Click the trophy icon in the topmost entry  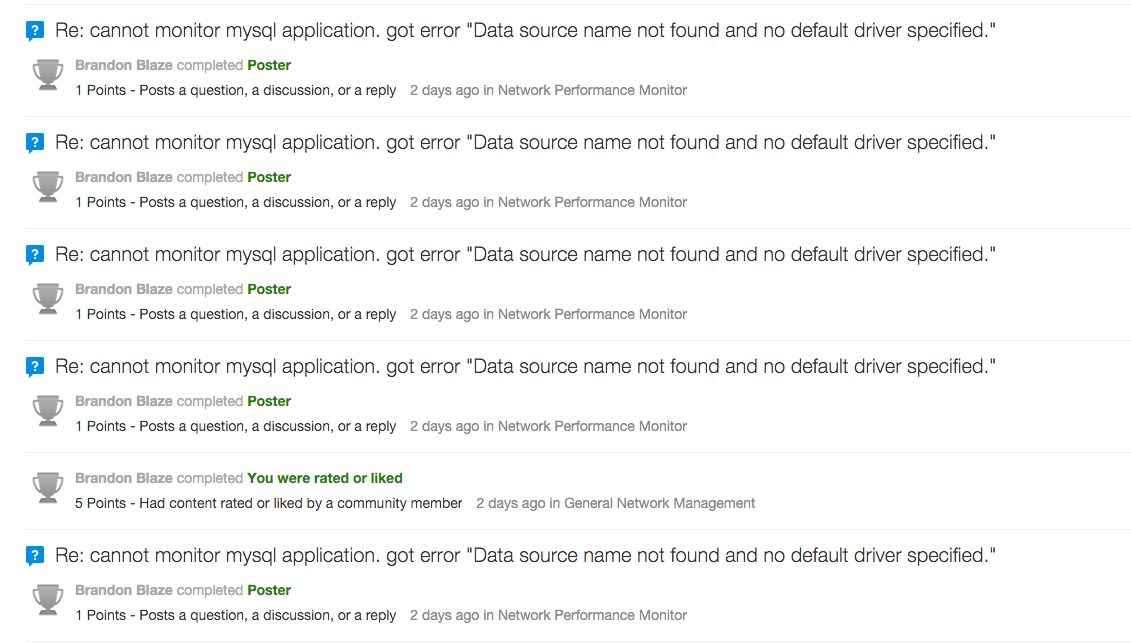pos(48,74)
